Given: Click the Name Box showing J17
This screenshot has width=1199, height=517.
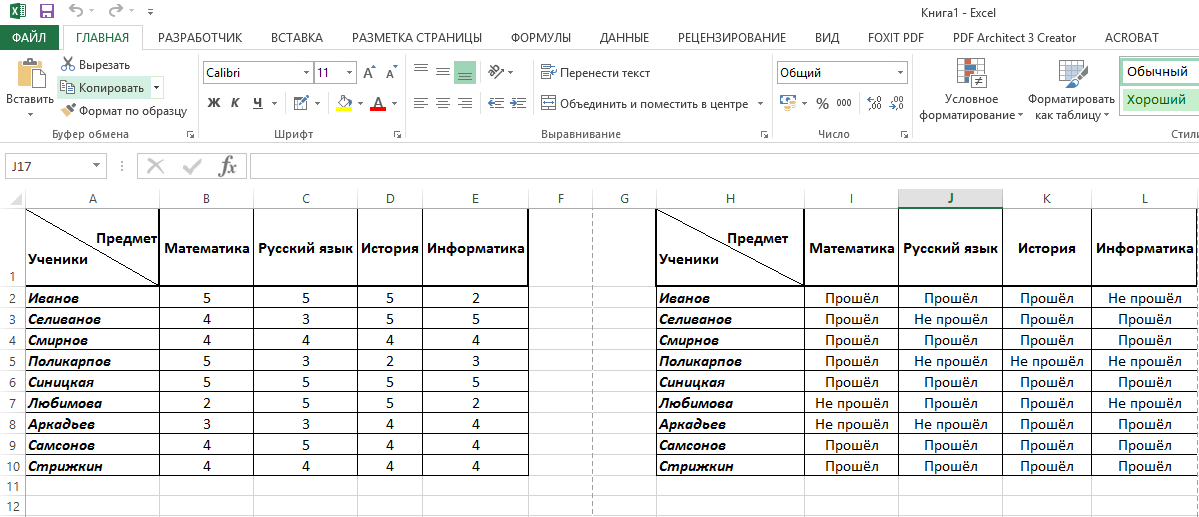Looking at the screenshot, I should click(55, 166).
